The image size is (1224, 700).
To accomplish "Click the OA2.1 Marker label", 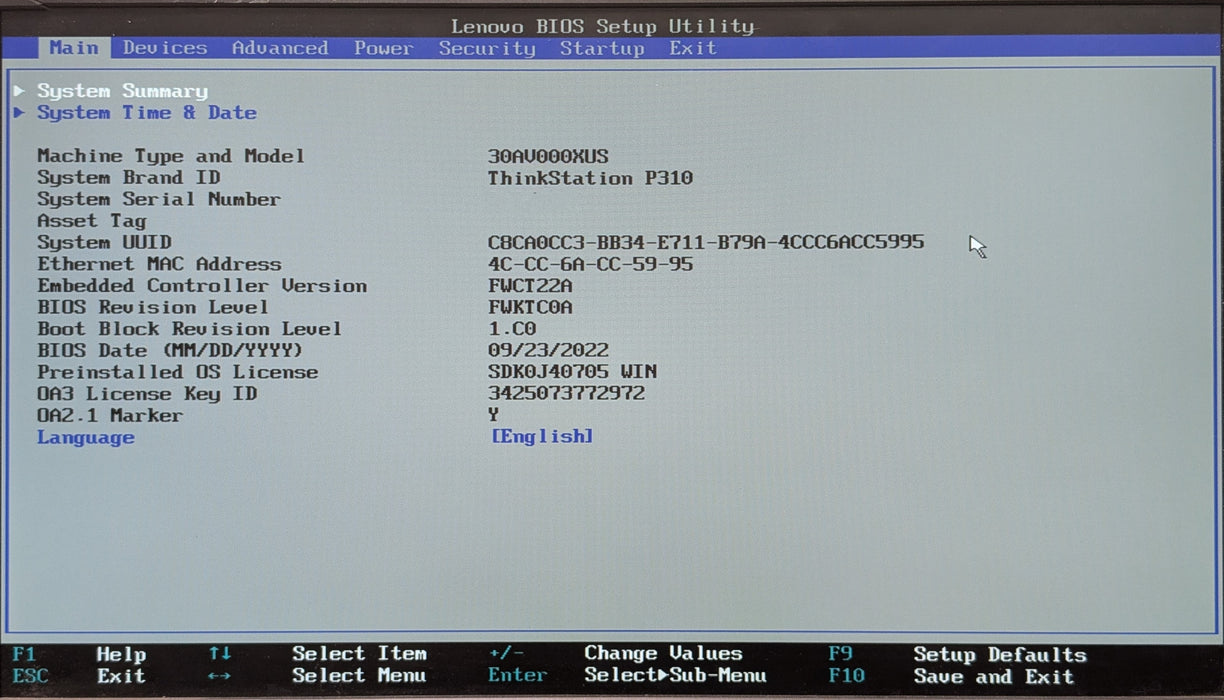I will click(110, 416).
